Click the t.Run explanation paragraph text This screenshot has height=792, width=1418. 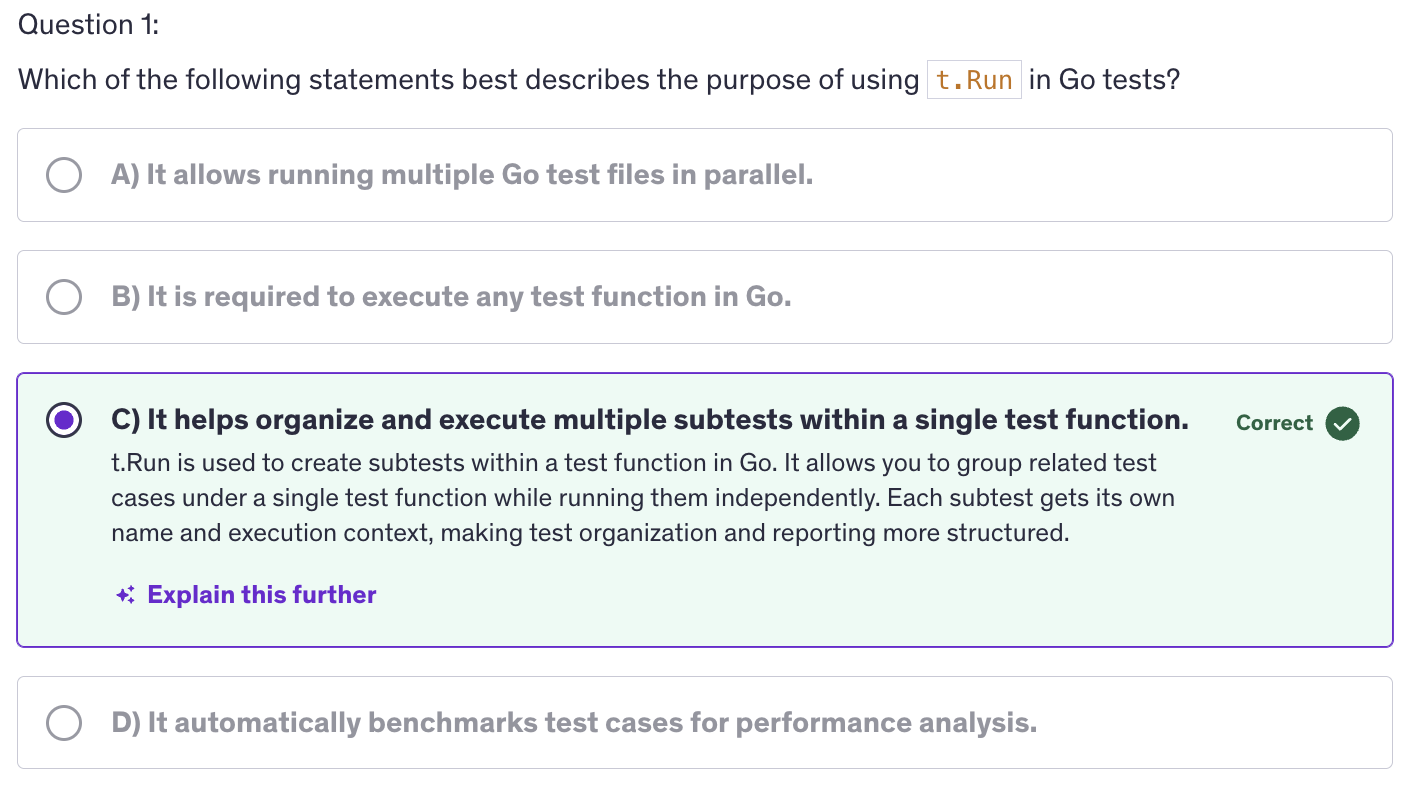point(640,498)
